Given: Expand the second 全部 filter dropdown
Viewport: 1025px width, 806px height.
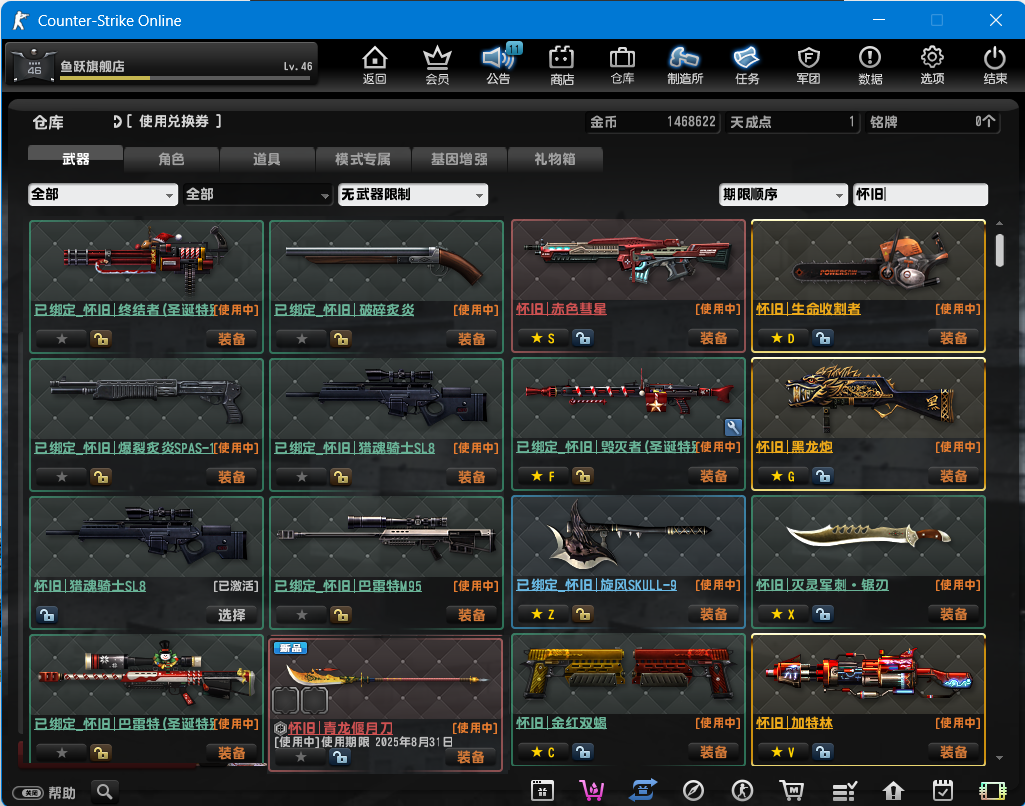Looking at the screenshot, I should [x=258, y=194].
